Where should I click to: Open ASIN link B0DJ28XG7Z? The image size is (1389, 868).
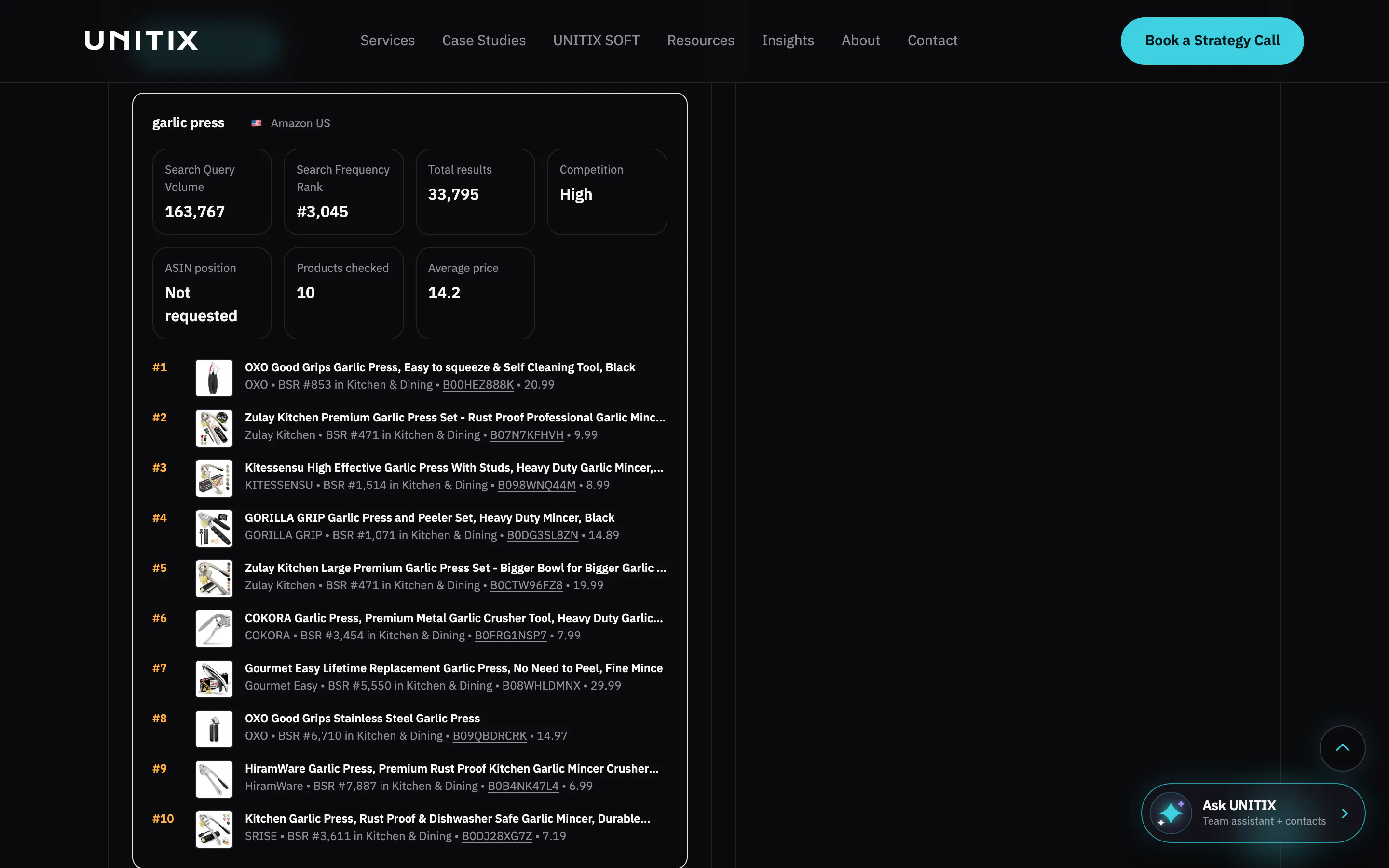coord(497,836)
